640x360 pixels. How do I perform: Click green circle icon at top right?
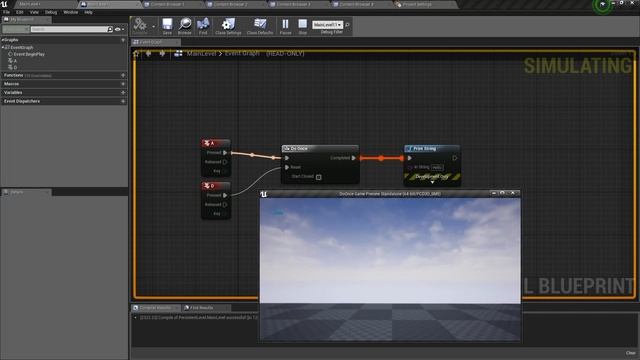coord(602,4)
